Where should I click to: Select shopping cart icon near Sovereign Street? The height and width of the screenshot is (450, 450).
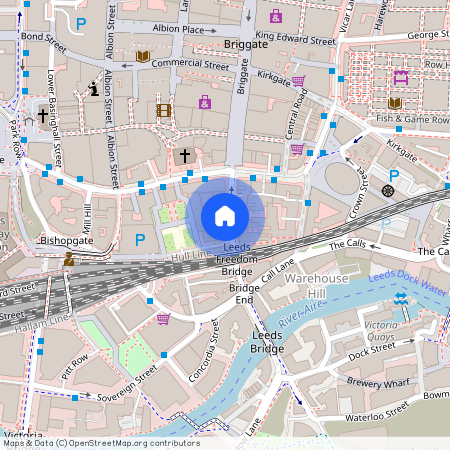pyautogui.click(x=164, y=319)
